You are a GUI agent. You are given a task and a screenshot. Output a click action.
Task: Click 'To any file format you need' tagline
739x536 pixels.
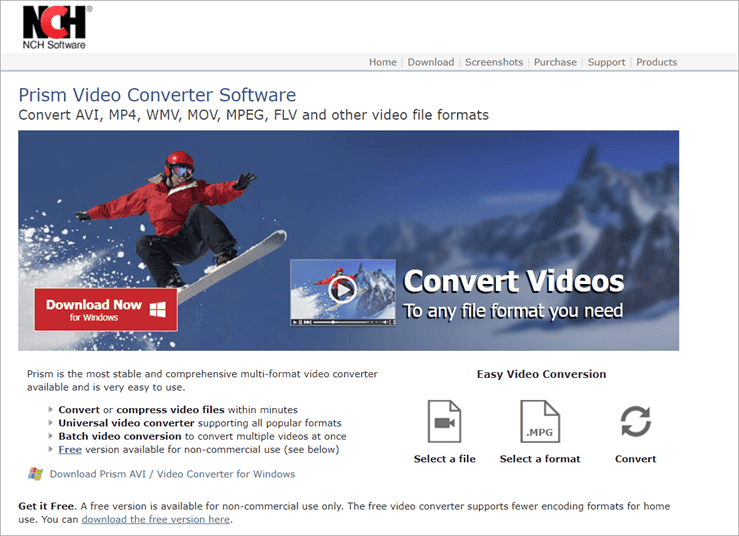point(513,312)
